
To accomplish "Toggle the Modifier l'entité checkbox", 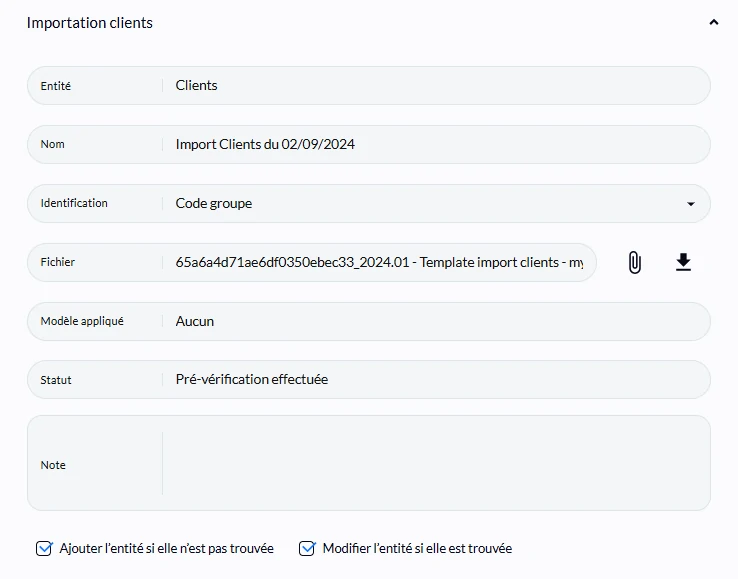I will (x=307, y=548).
